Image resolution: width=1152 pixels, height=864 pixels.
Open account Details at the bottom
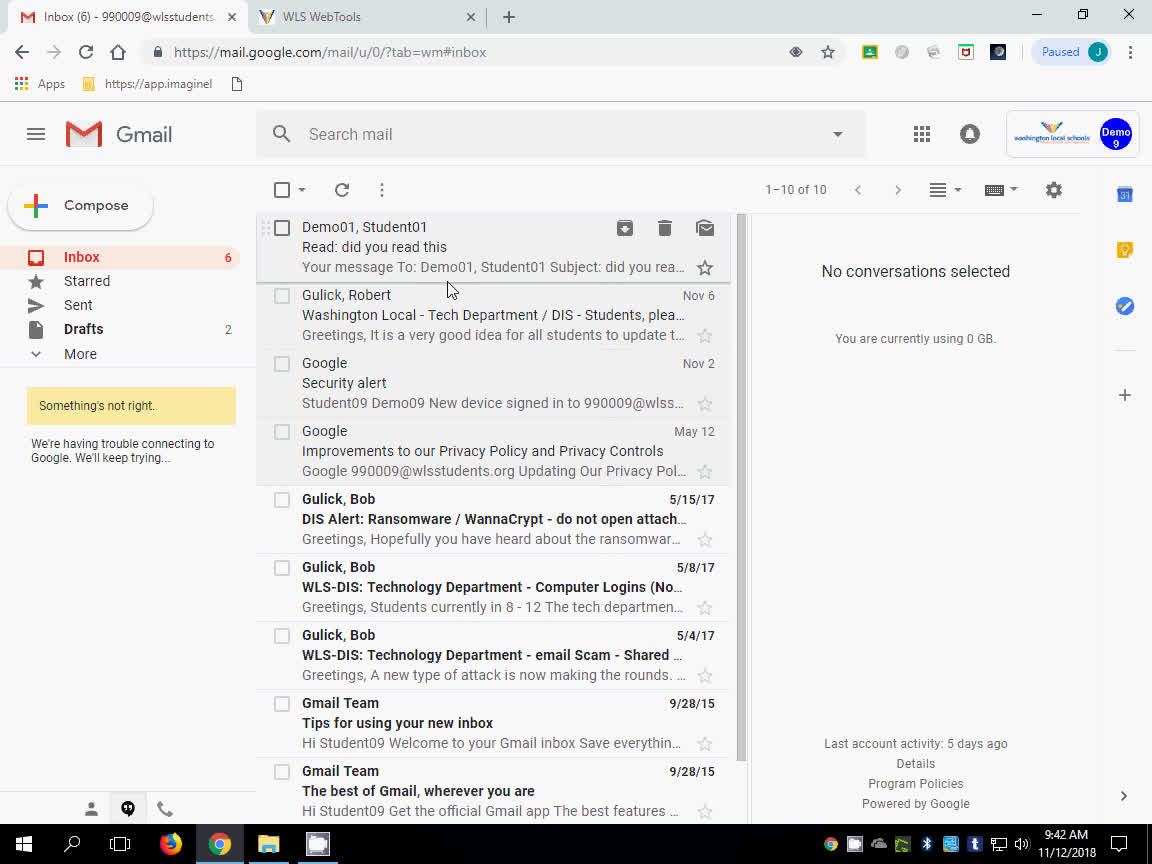click(x=915, y=763)
